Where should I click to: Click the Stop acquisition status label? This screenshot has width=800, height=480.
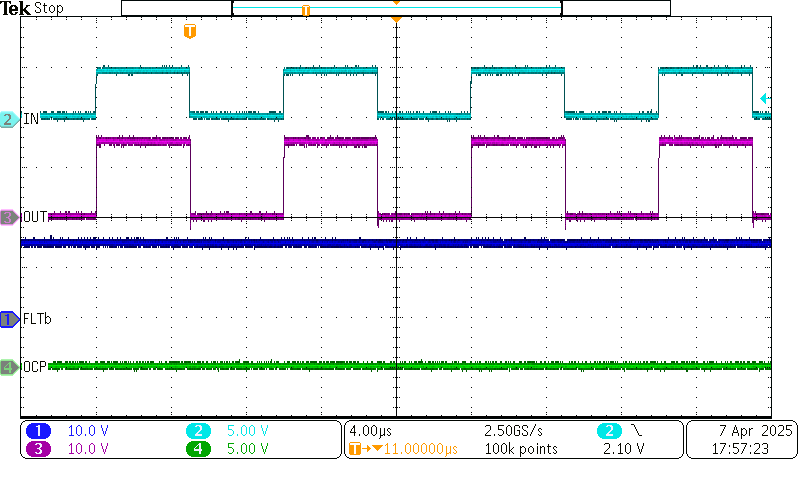(49, 8)
